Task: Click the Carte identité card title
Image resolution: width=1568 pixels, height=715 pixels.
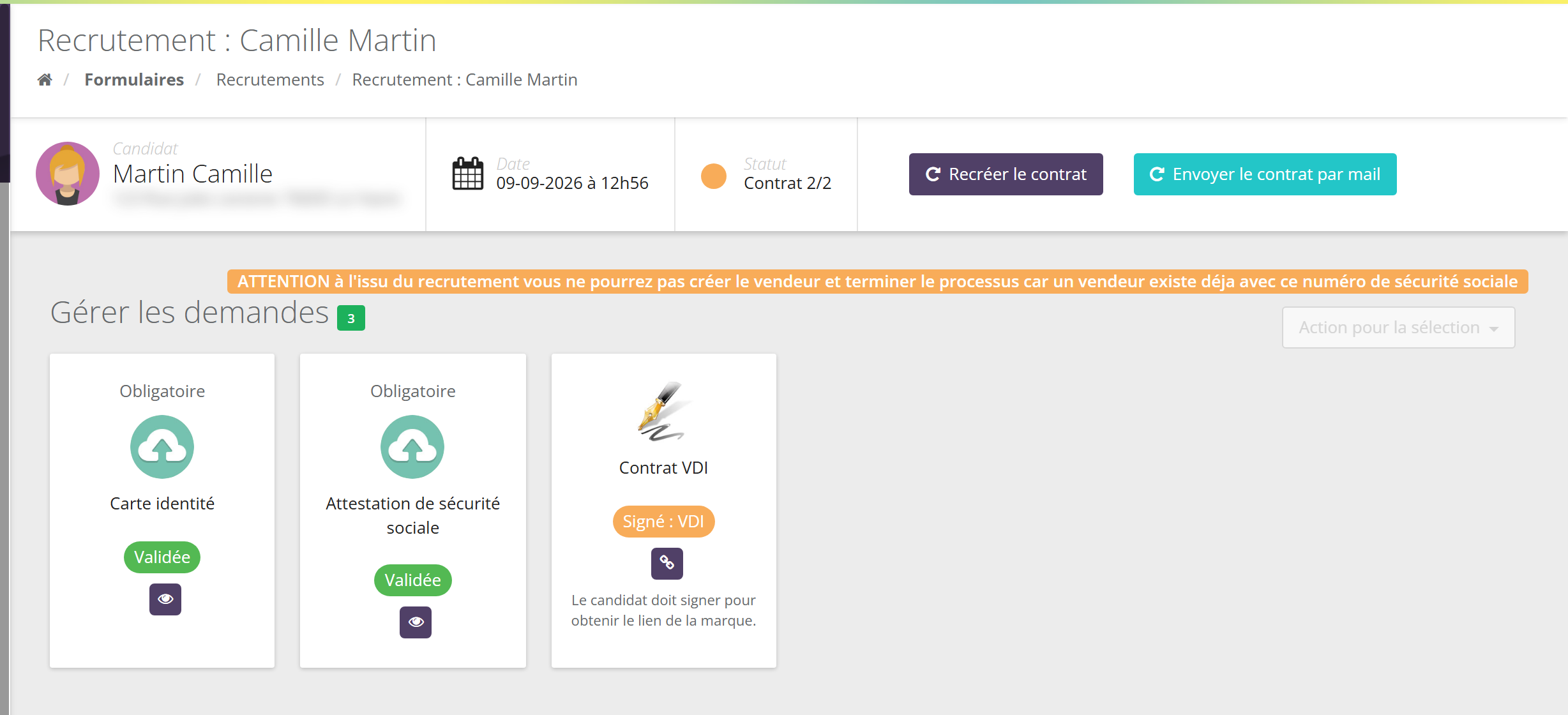Action: (162, 504)
